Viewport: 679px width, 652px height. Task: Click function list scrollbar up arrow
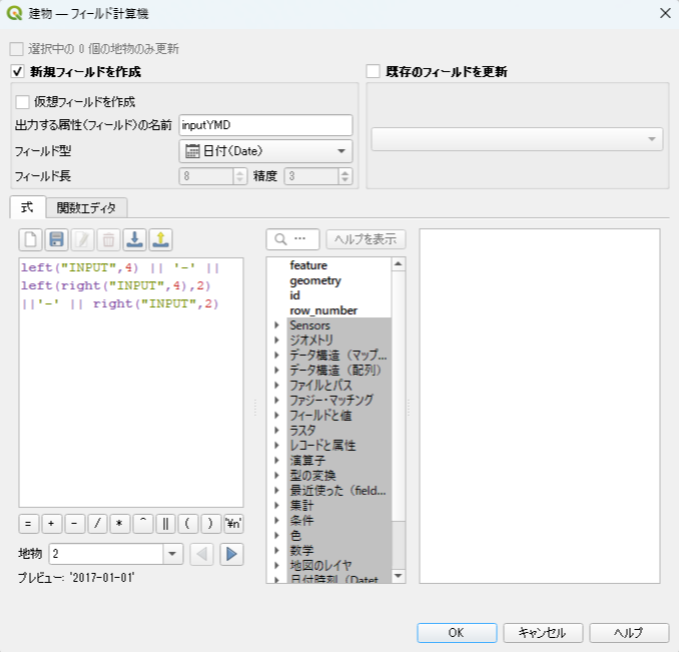pos(398,264)
